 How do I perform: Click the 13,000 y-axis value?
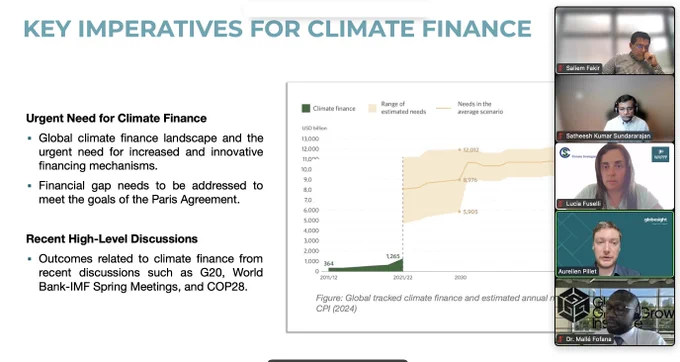tap(310, 139)
